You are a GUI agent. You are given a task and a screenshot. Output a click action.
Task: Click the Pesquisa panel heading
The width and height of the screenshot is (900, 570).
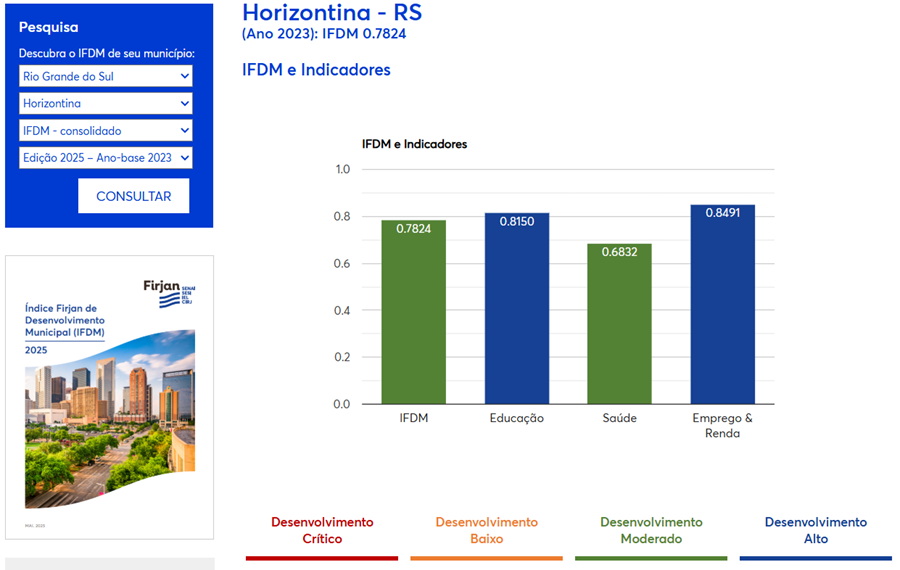pos(48,27)
